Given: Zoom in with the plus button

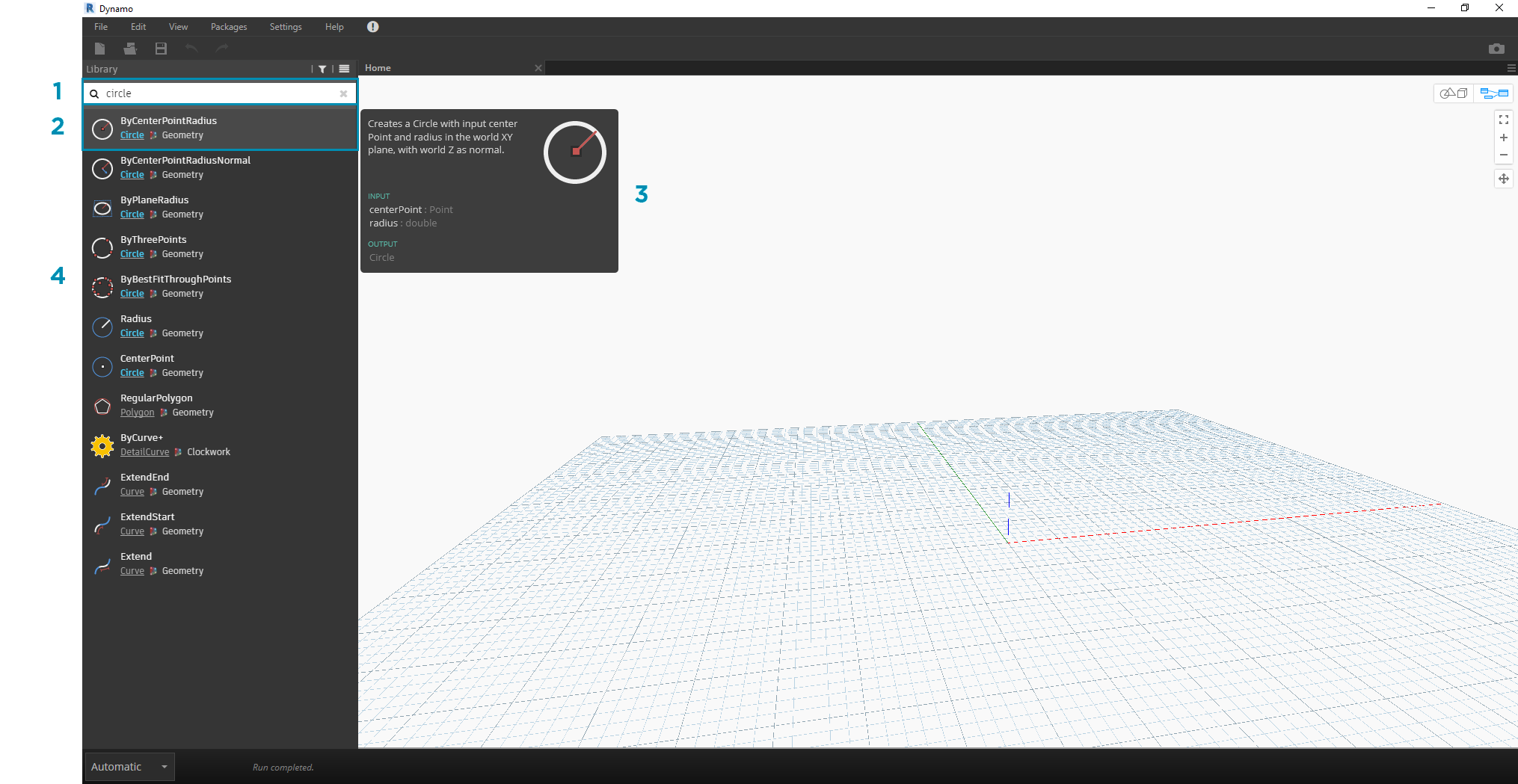Looking at the screenshot, I should [1503, 138].
